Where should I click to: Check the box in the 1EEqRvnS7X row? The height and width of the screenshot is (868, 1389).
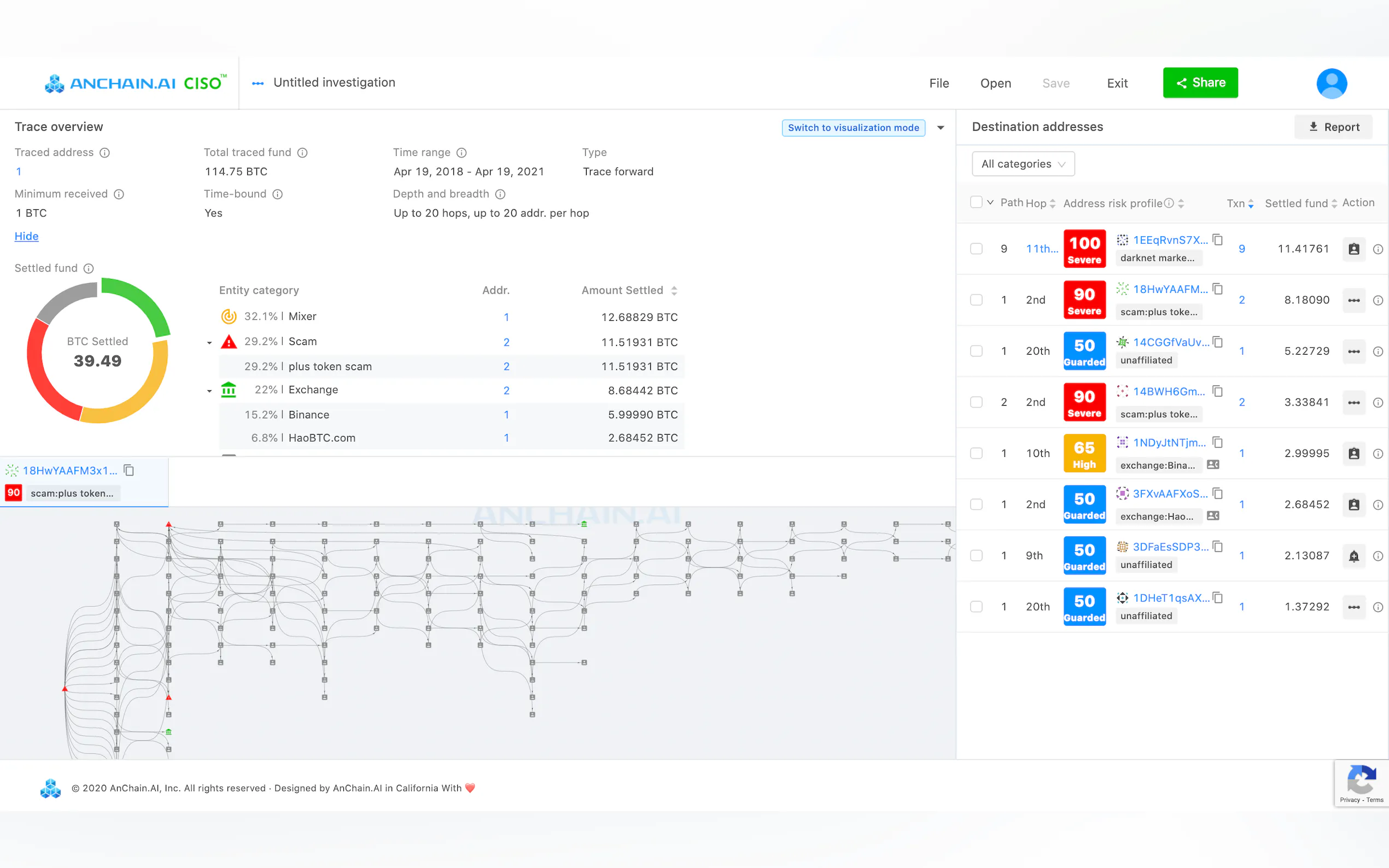point(976,249)
